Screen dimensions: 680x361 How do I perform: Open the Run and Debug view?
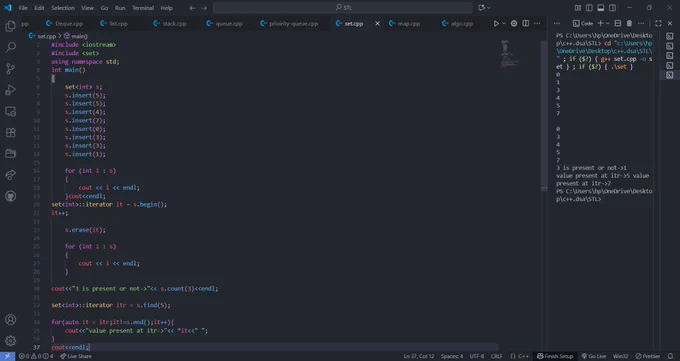[10, 89]
